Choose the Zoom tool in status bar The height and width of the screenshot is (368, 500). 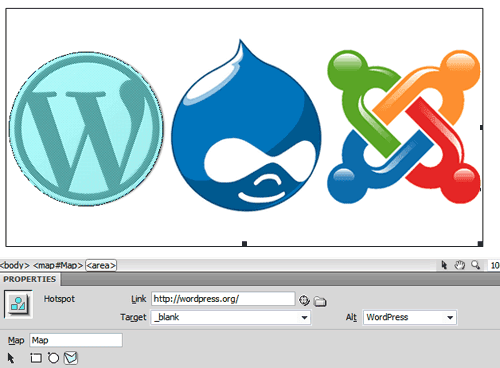point(476,265)
